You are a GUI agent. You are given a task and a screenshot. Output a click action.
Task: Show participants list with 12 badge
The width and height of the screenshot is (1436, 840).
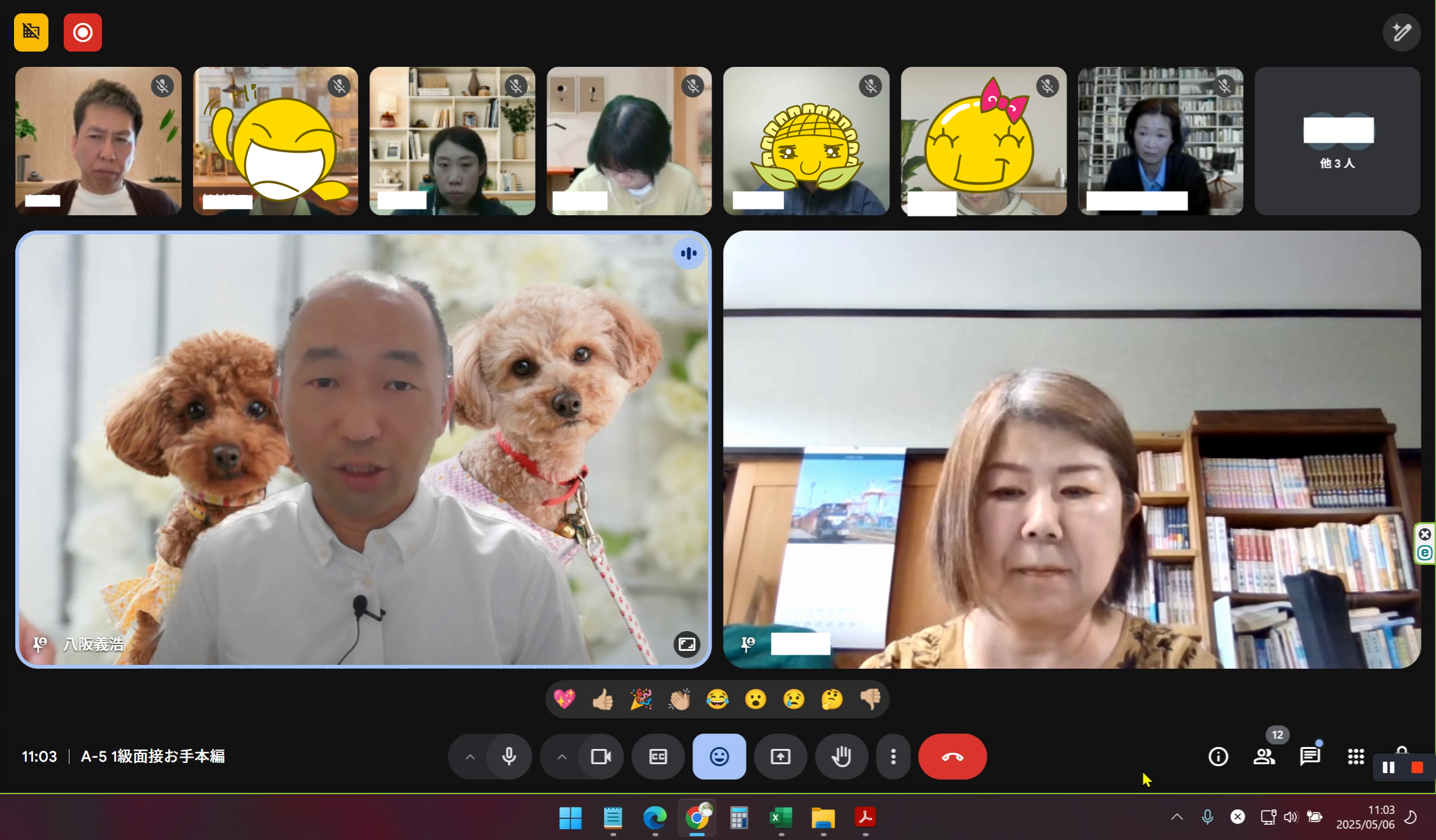1264,757
